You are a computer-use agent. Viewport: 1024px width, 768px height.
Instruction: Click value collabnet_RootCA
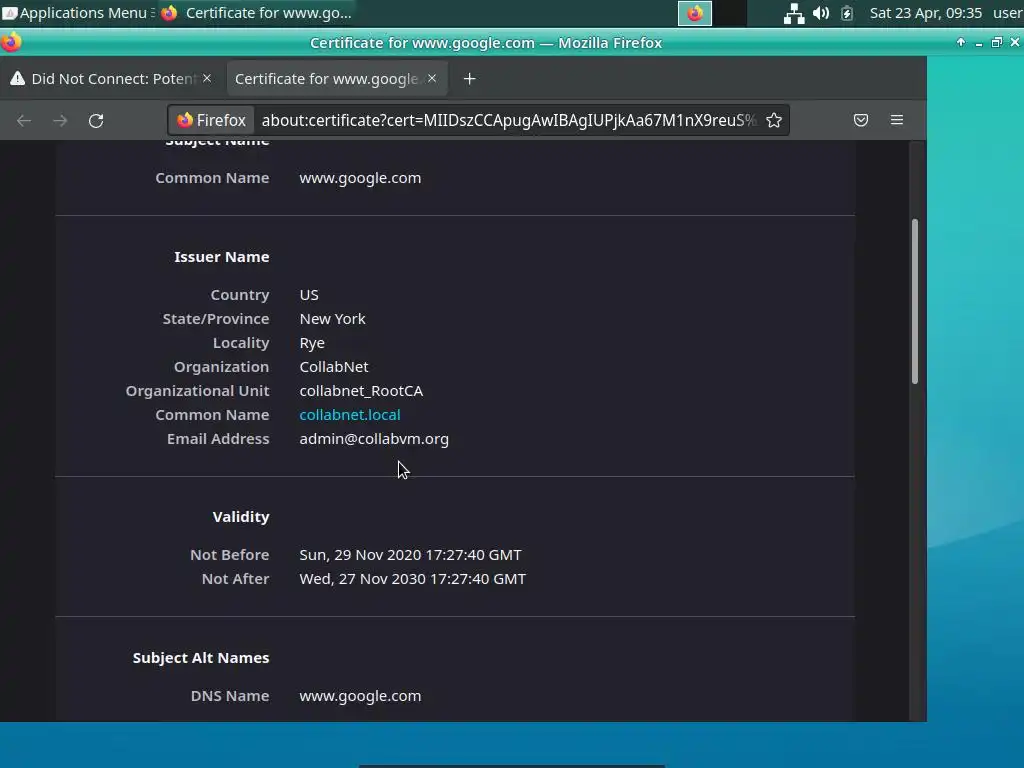[361, 391]
